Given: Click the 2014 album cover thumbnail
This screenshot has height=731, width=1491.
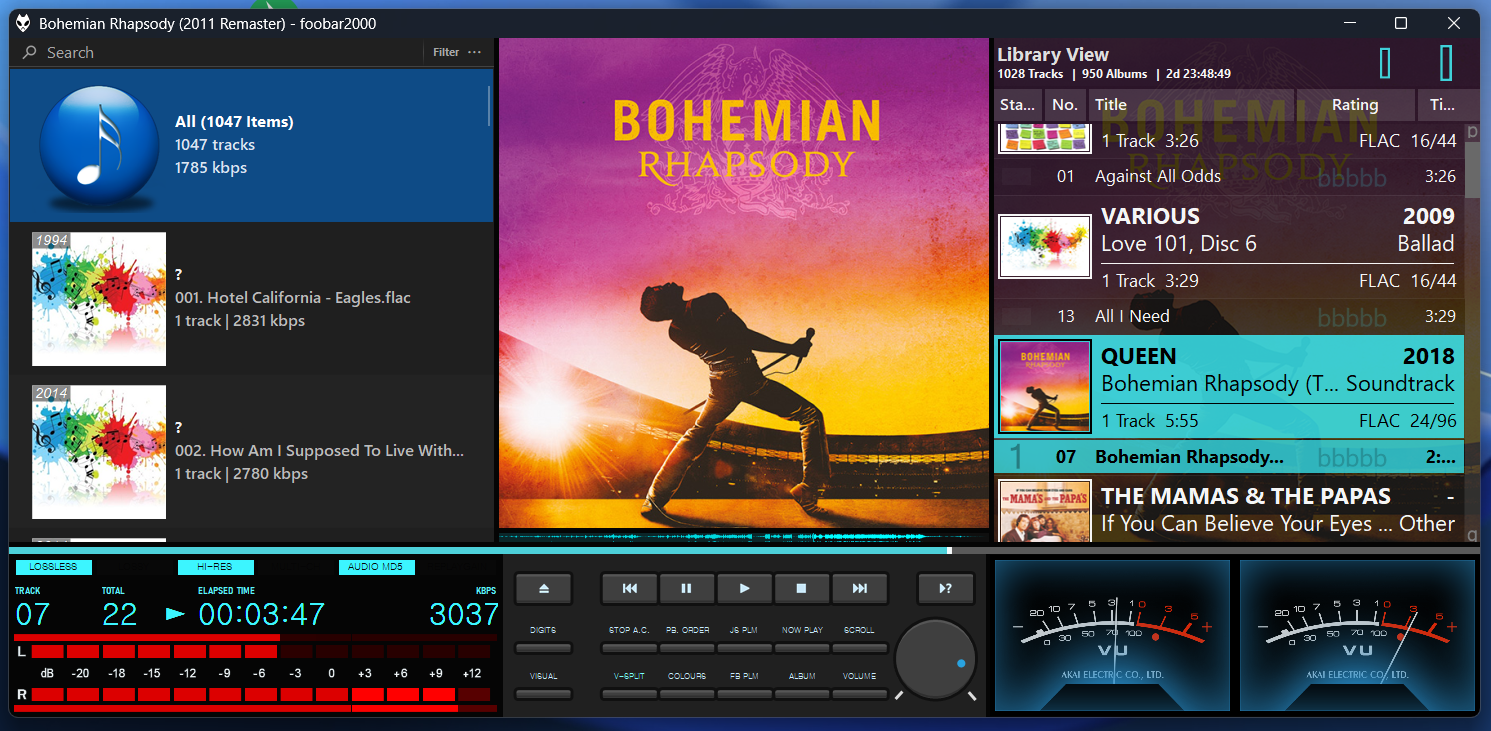Looking at the screenshot, I should point(99,452).
